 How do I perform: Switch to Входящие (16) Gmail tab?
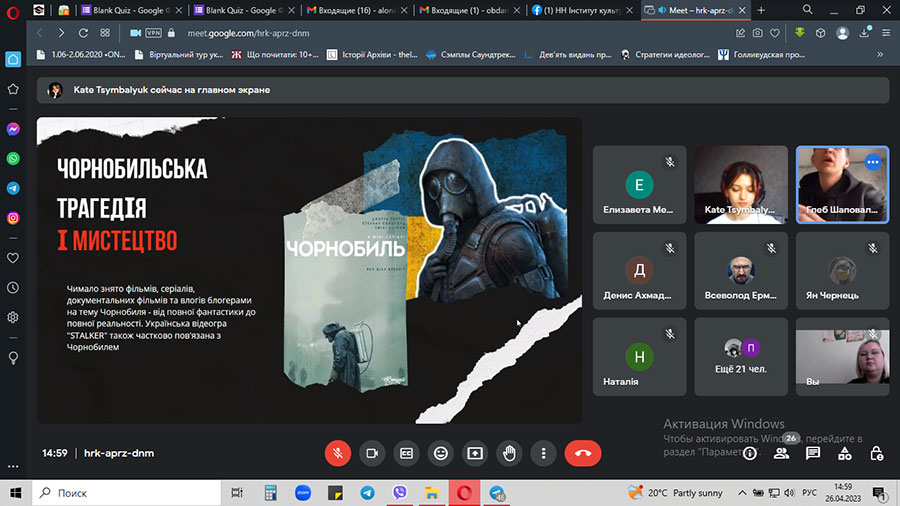(357, 10)
